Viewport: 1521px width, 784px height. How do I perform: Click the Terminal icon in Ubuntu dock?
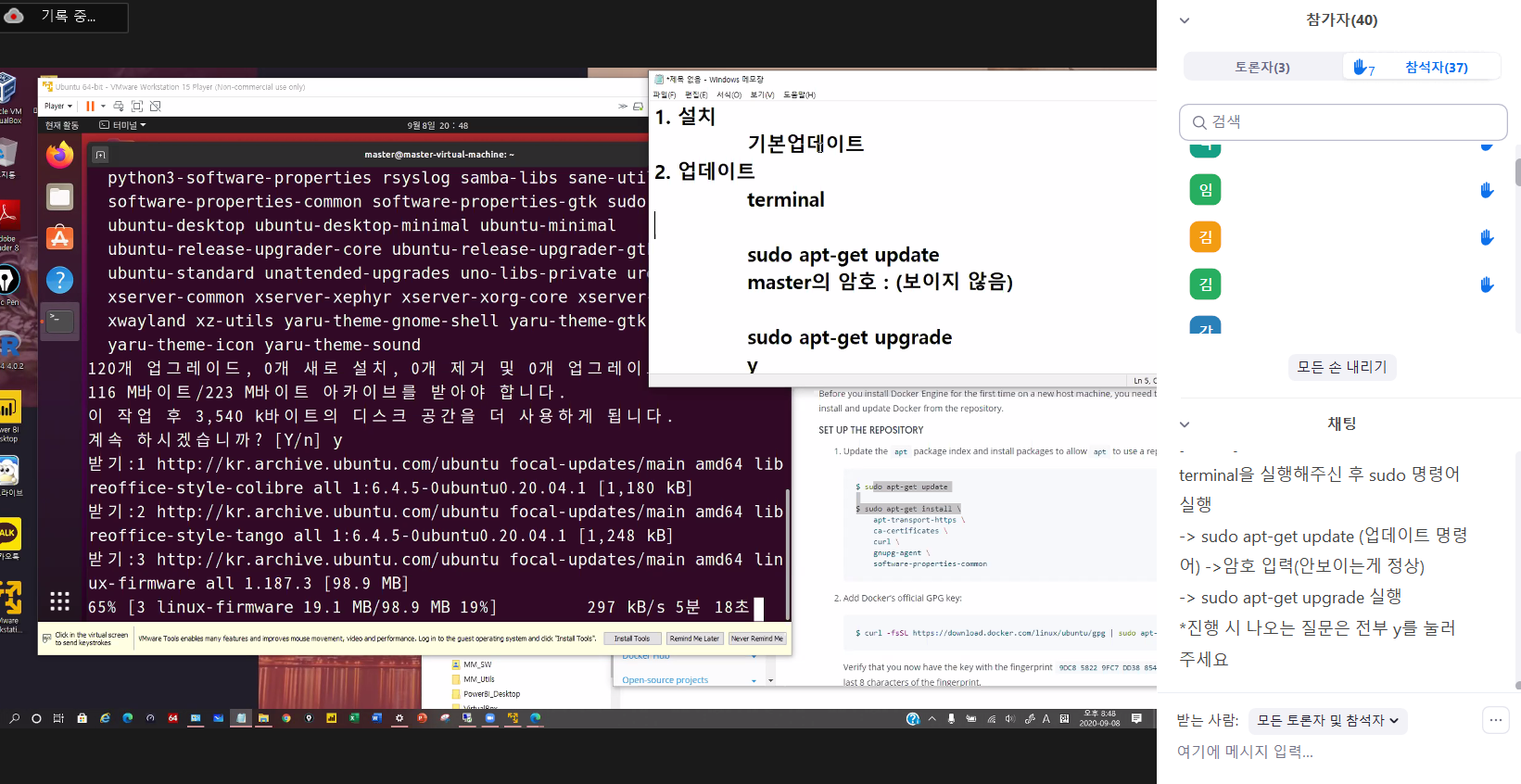tap(60, 321)
